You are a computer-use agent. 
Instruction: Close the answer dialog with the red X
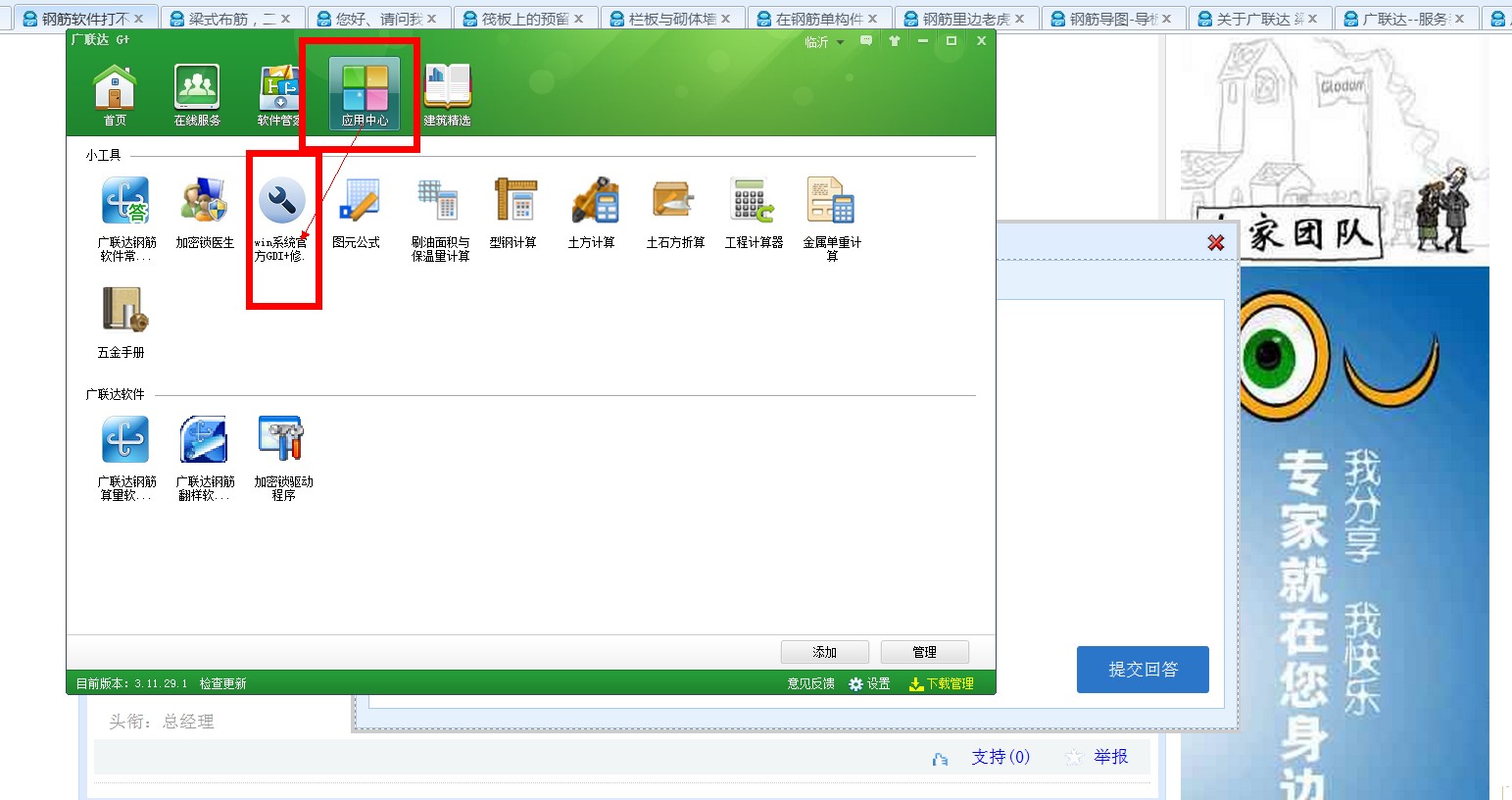pos(1216,242)
